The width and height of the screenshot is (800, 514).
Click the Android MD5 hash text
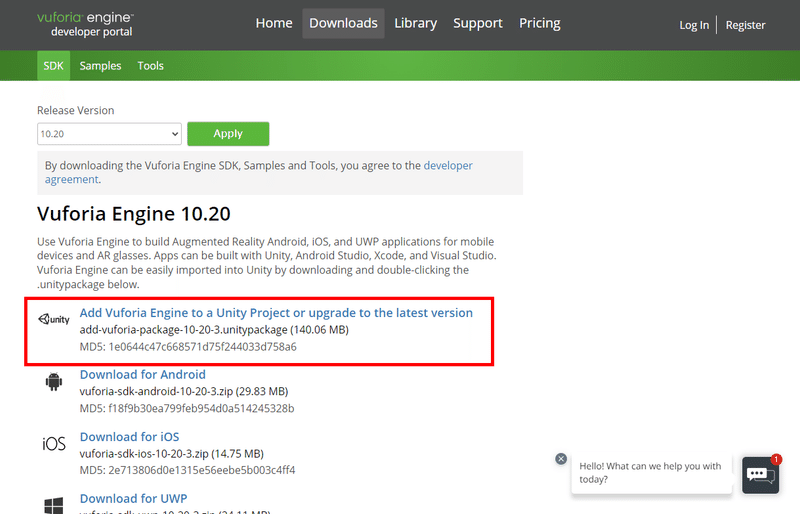[187, 408]
